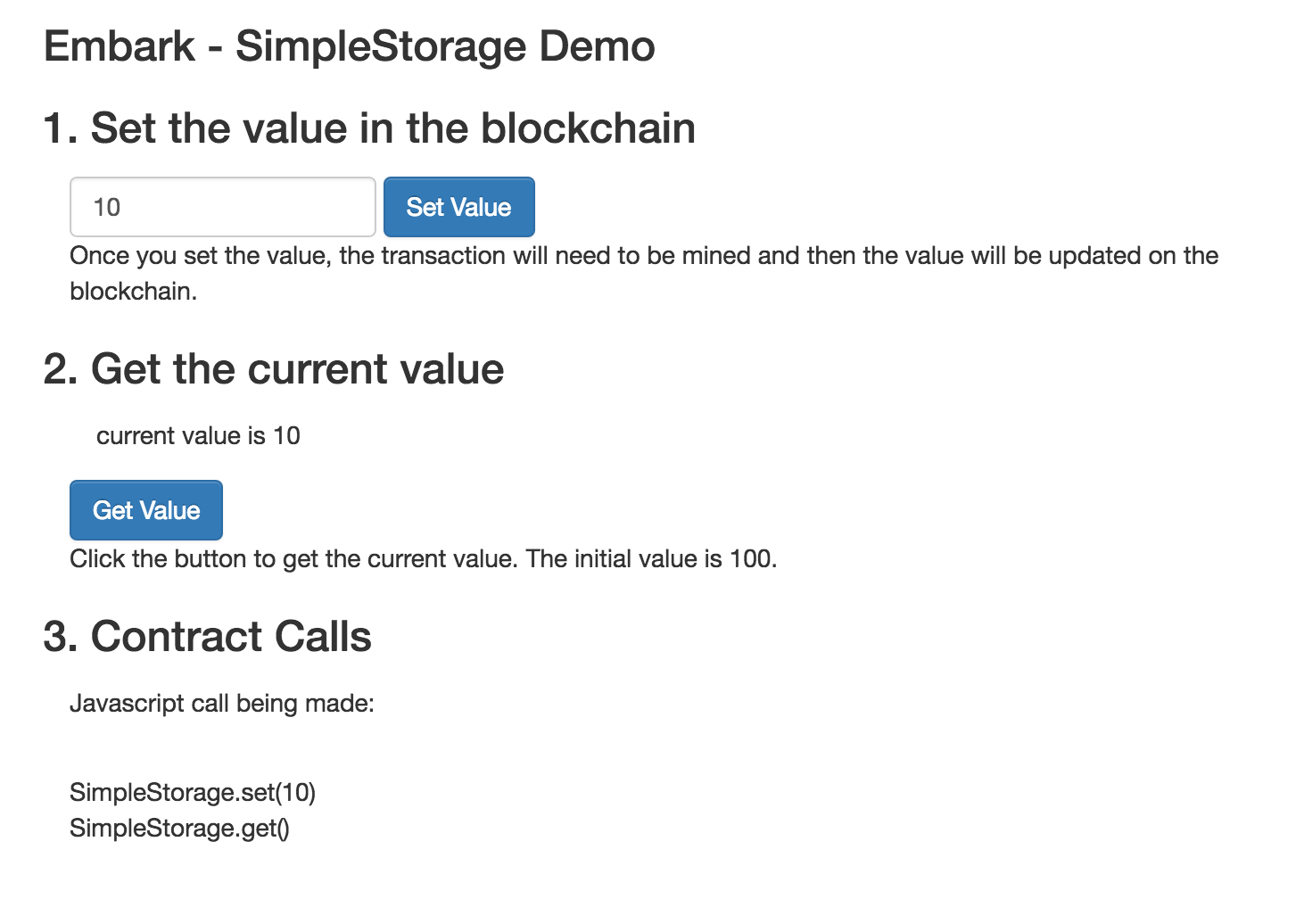Image resolution: width=1304 pixels, height=924 pixels.
Task: Click the word blockchain below the input
Action: 133,292
